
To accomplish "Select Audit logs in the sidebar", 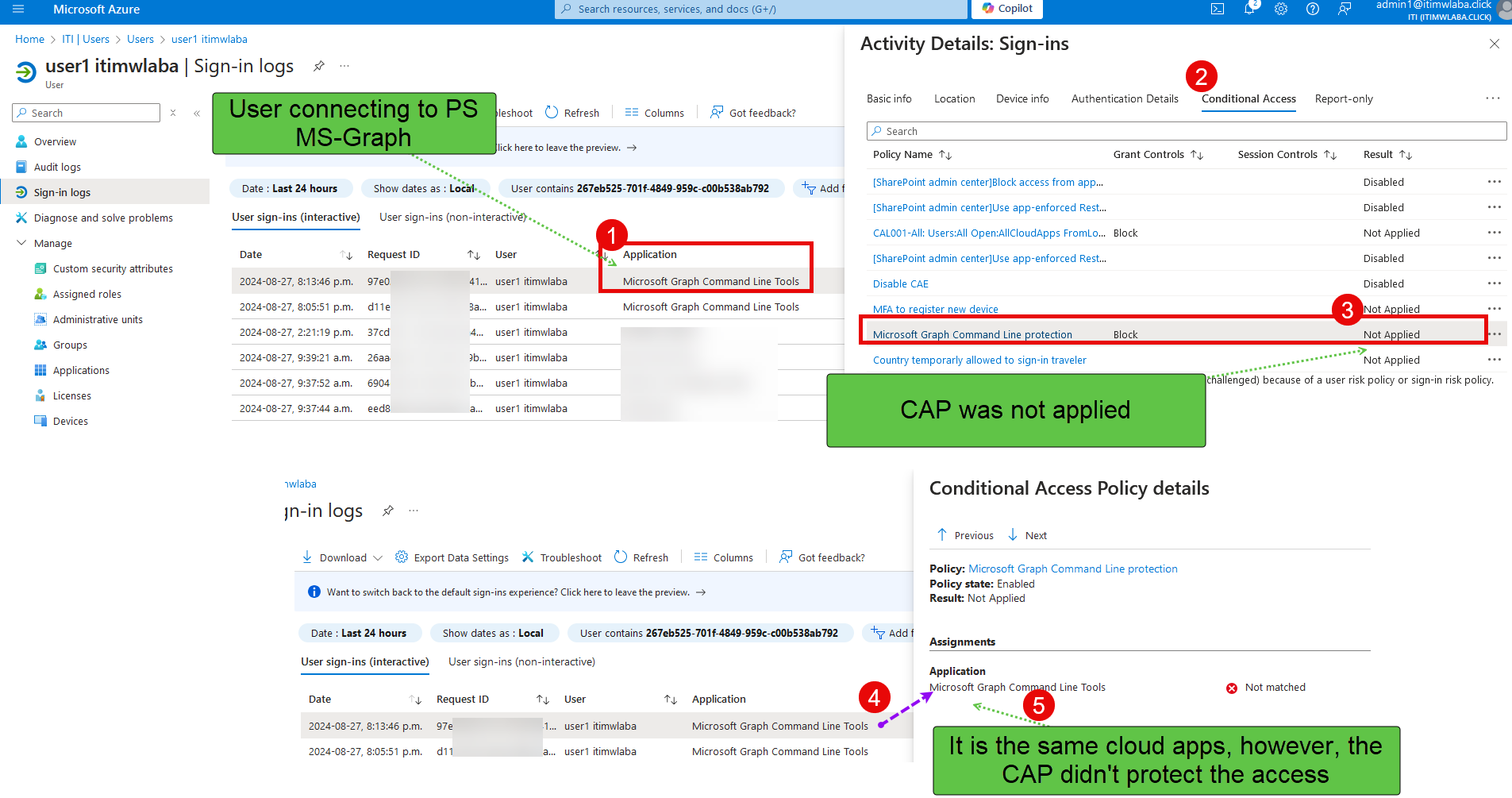I will 56,167.
